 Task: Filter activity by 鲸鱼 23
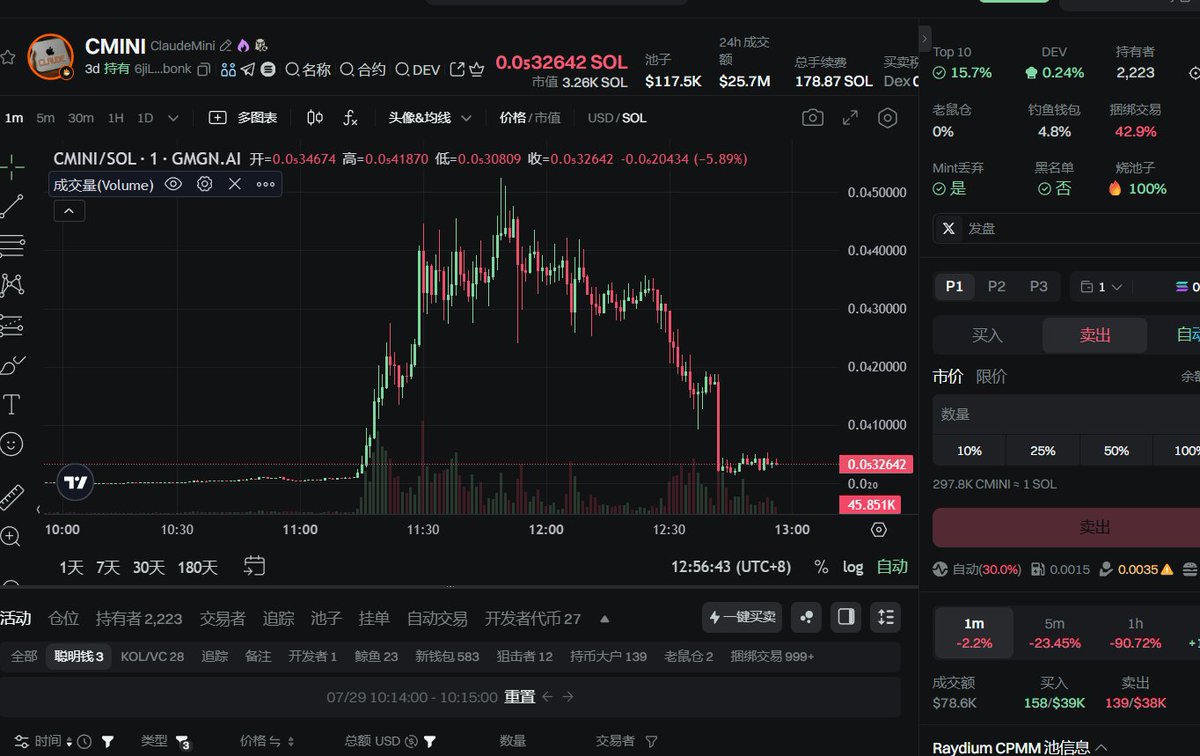(x=376, y=656)
